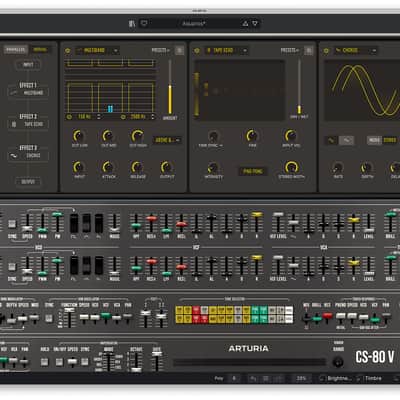
Task: Click the 28% zoom value in status bar
Action: point(301,379)
